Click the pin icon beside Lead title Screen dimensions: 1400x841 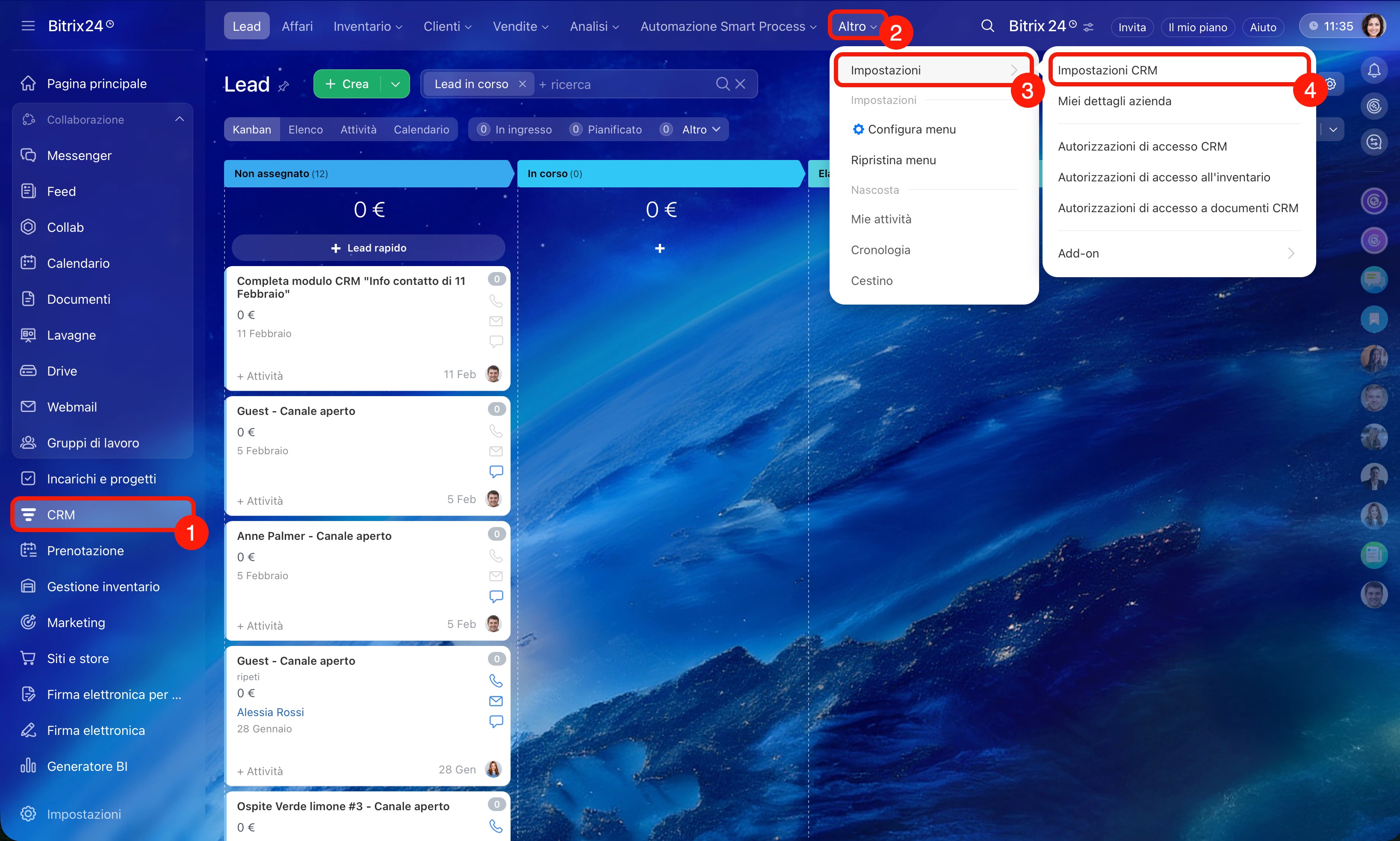(284, 86)
